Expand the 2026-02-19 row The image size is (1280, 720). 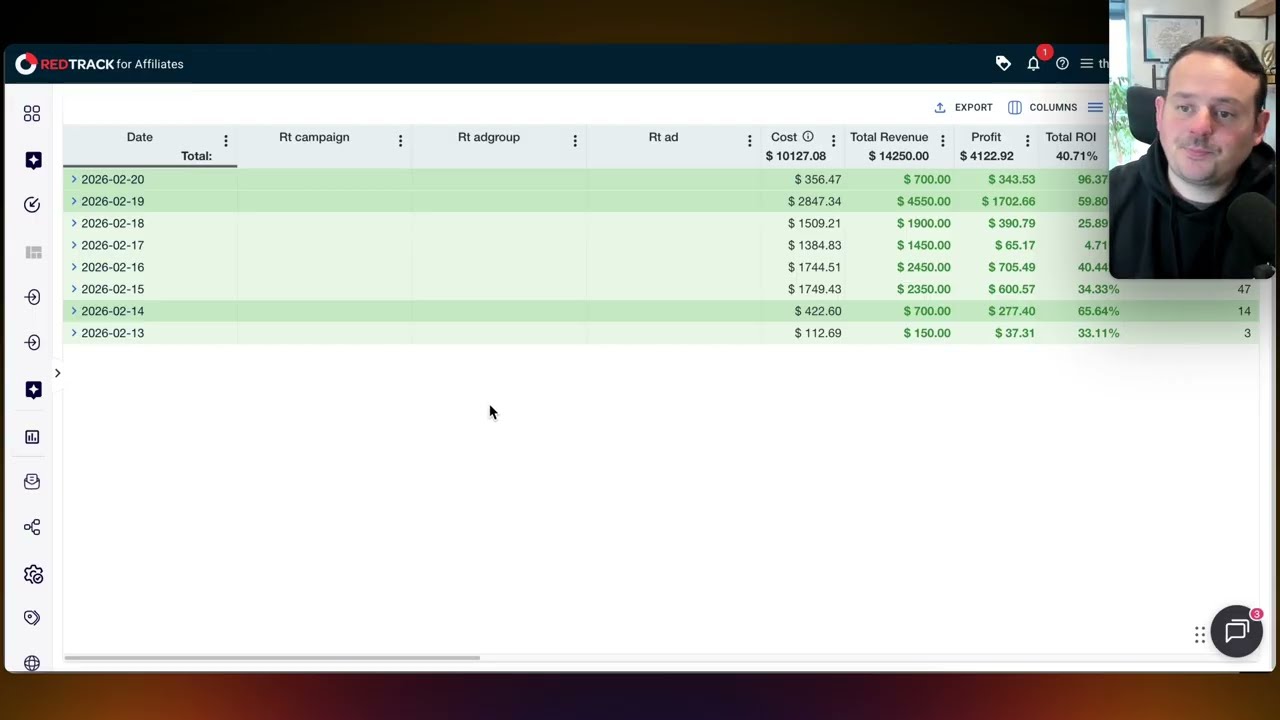point(74,201)
